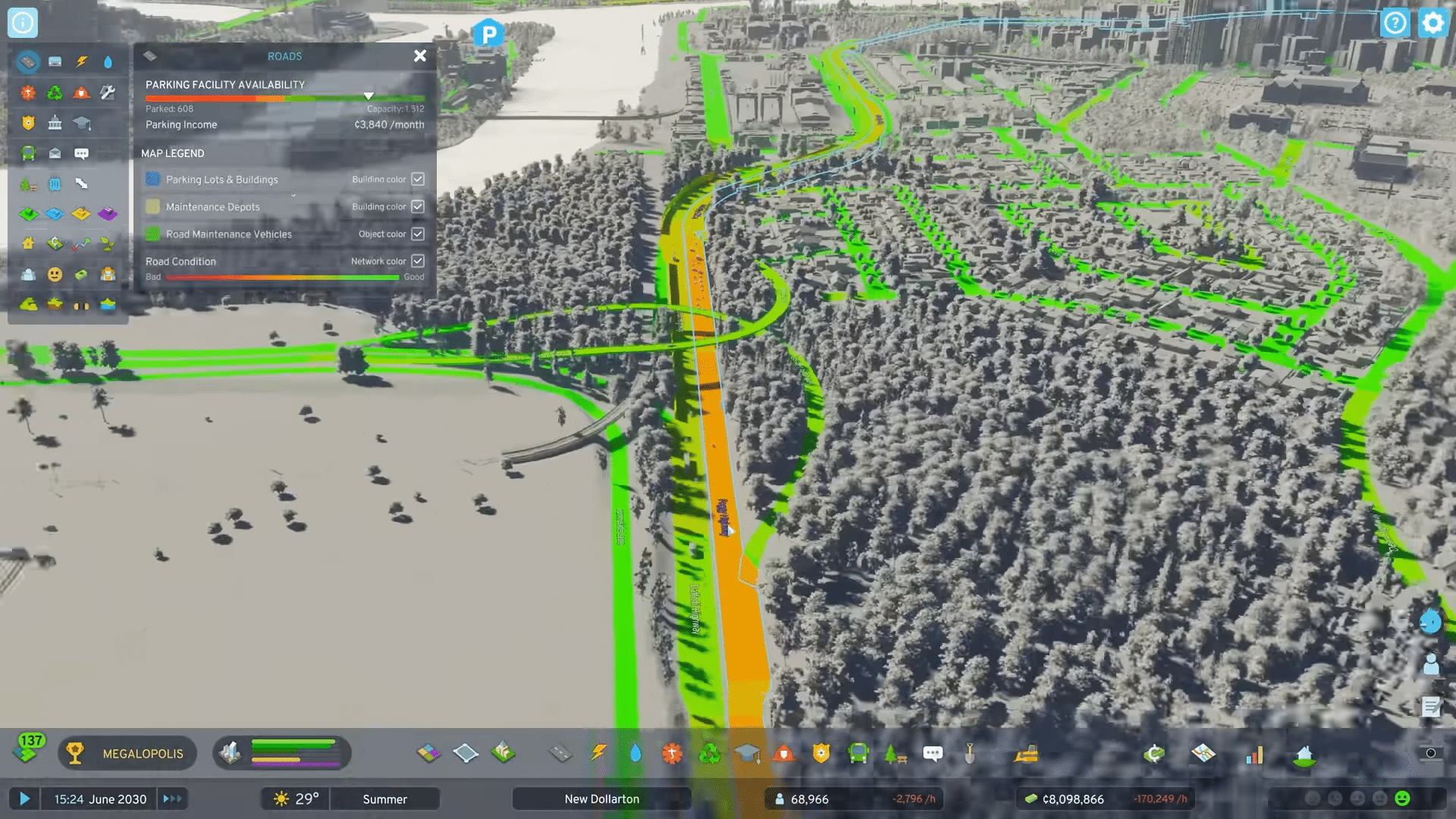Image resolution: width=1456 pixels, height=819 pixels.
Task: Click the help question mark button
Action: 1394,23
